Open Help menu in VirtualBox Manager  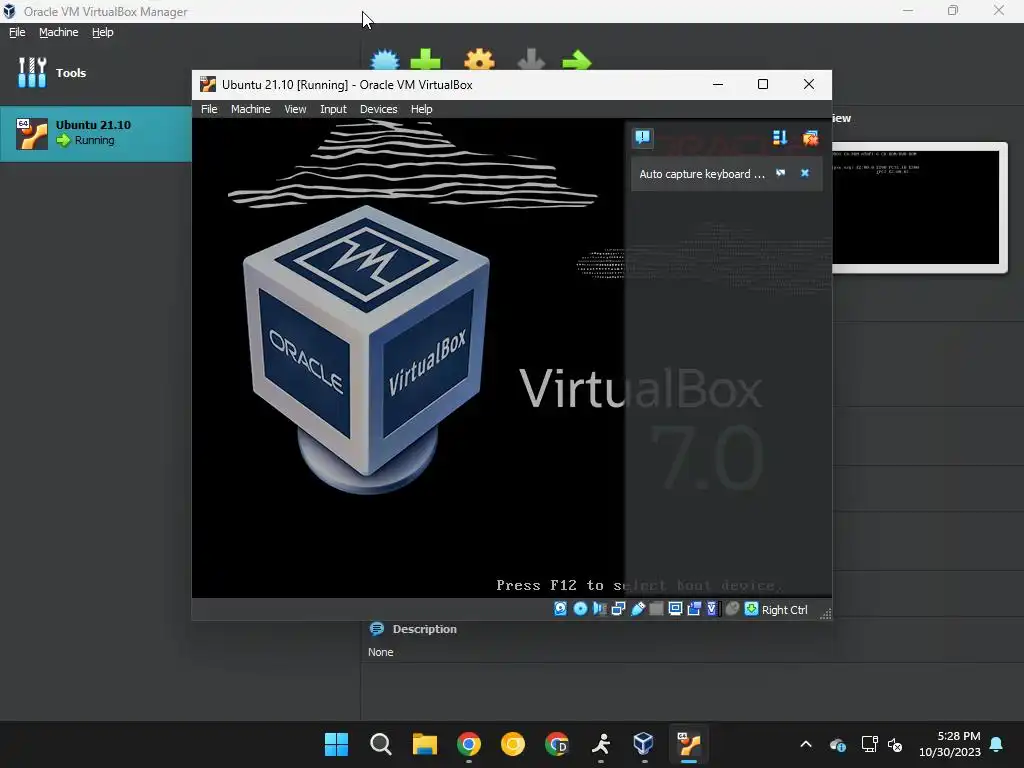[103, 32]
